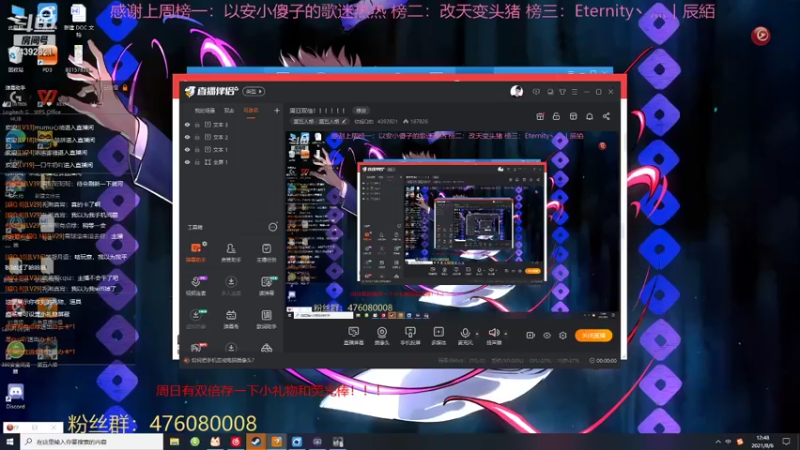The height and width of the screenshot is (450, 800).
Task: Click the orange live-stream button
Action: click(x=593, y=335)
